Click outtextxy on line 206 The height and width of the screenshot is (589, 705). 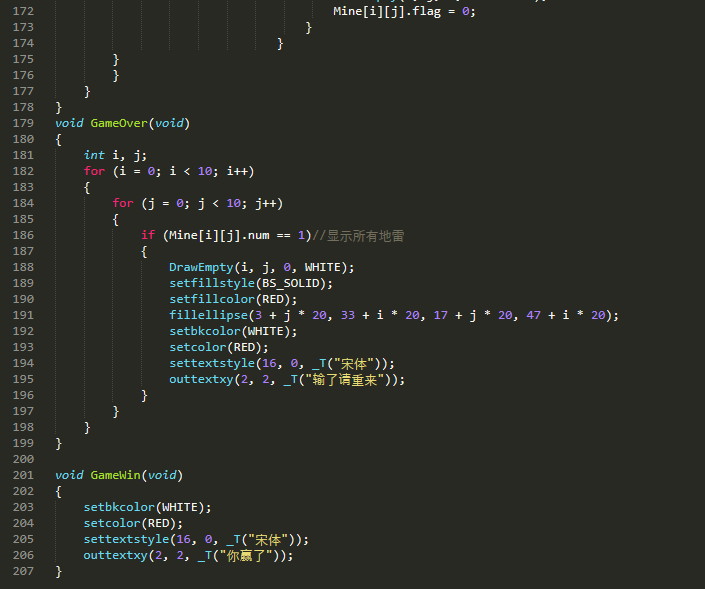coord(116,555)
